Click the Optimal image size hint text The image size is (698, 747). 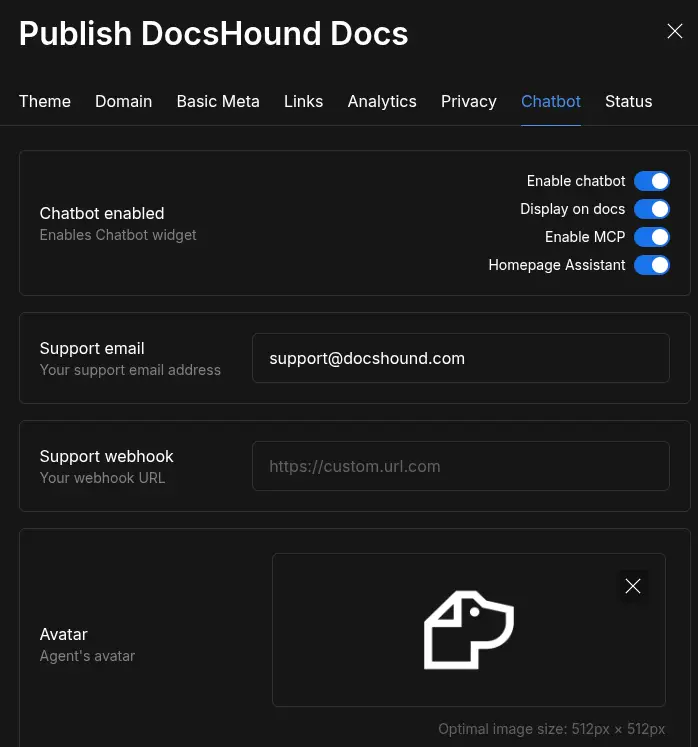click(x=551, y=729)
